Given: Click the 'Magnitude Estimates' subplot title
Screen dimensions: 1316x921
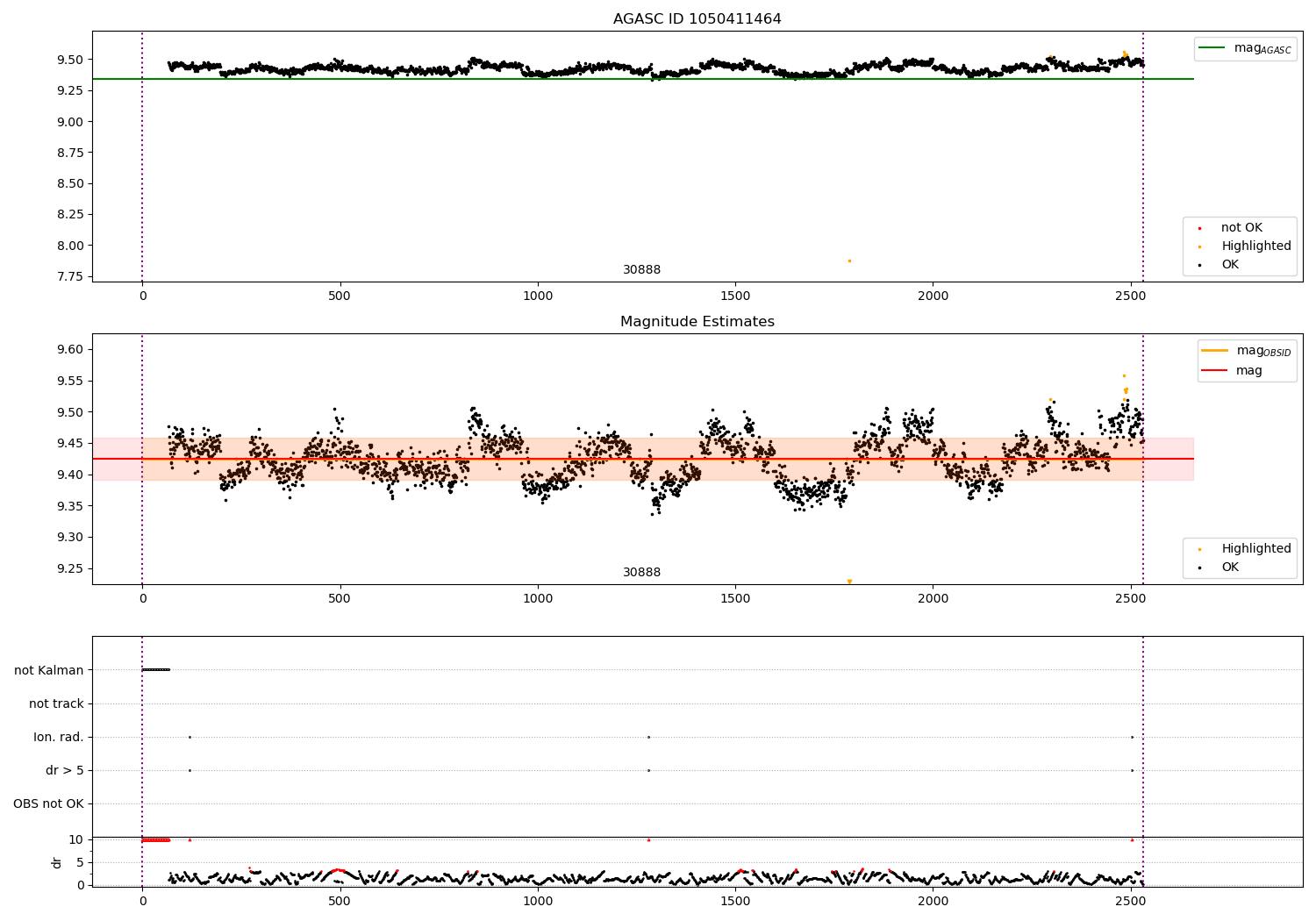Looking at the screenshot, I should coord(697,321).
